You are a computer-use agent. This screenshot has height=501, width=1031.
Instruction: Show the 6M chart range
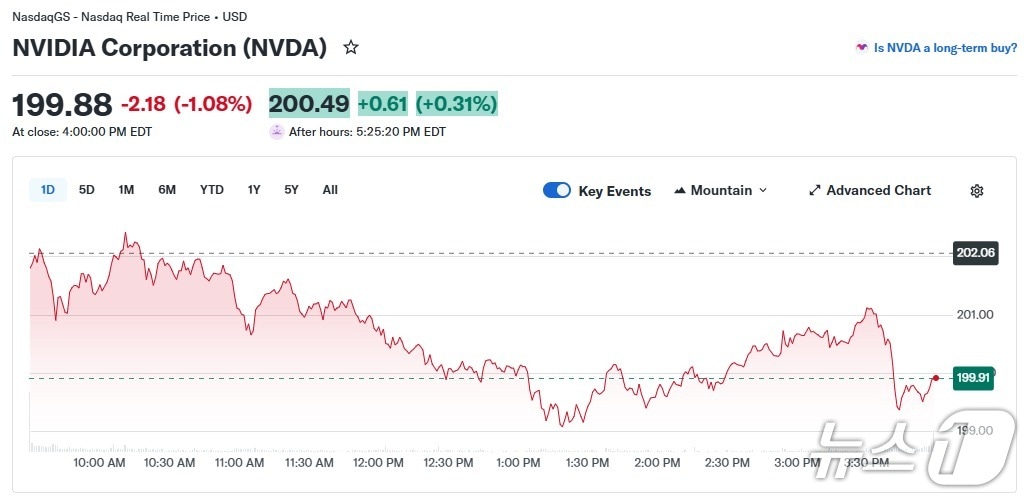(x=167, y=190)
